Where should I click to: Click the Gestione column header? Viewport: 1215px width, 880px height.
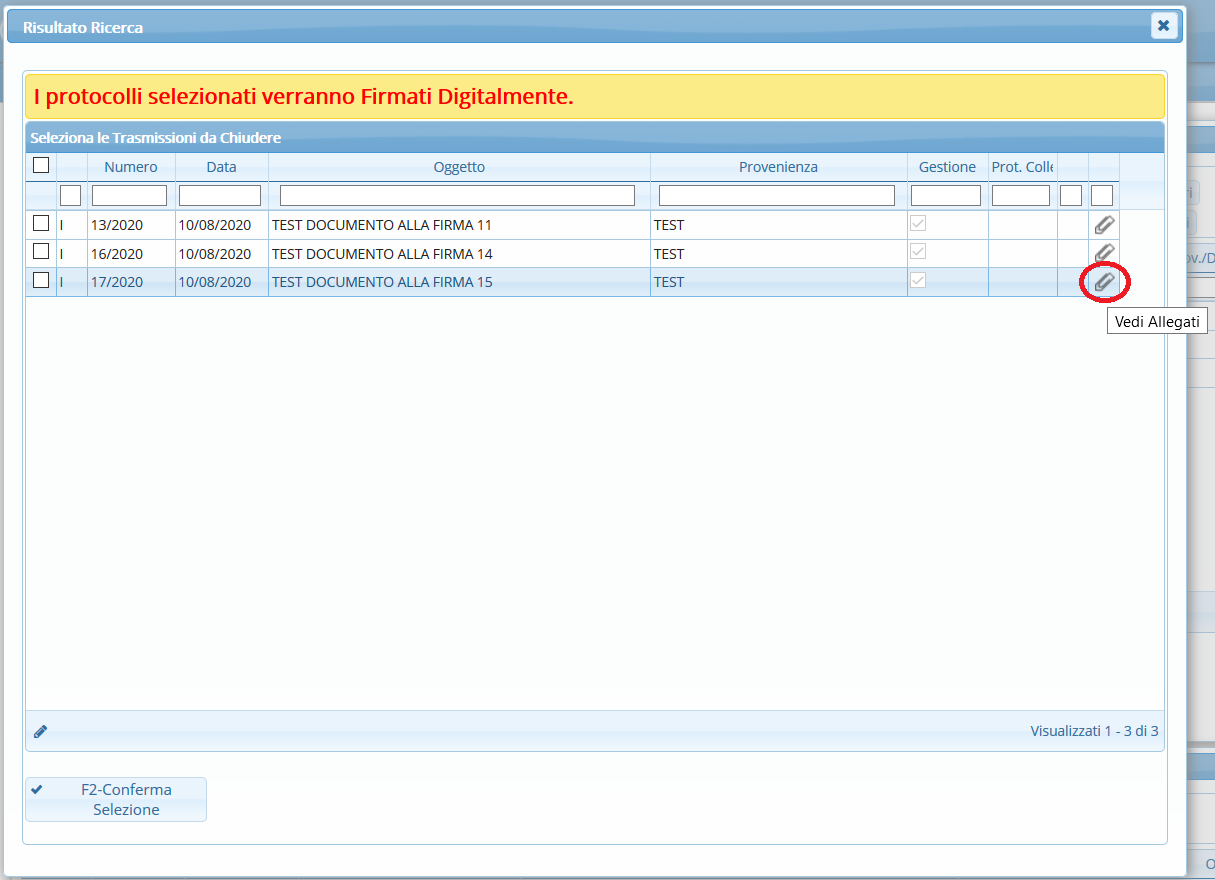(x=947, y=167)
